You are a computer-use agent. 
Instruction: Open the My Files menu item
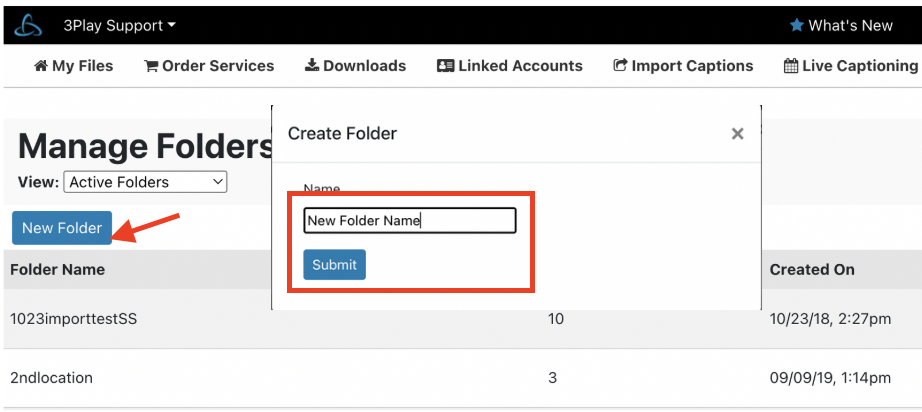[74, 66]
